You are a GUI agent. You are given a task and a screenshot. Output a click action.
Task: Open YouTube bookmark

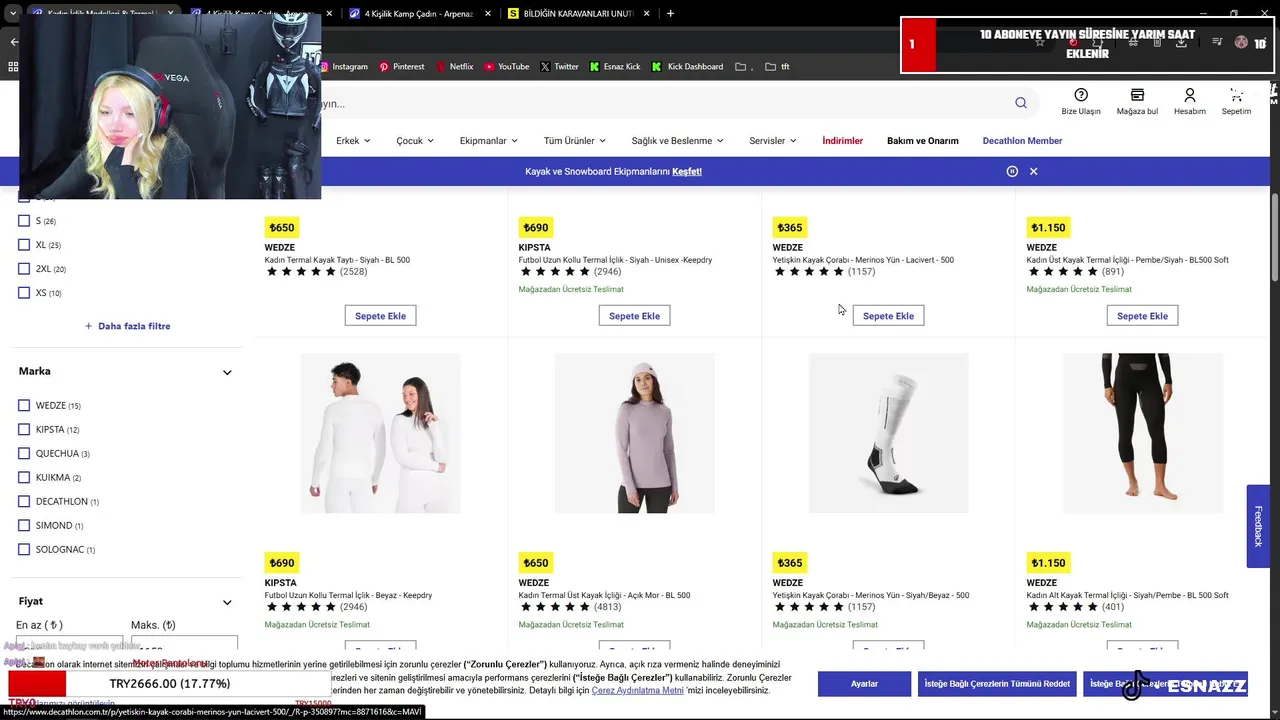507,67
